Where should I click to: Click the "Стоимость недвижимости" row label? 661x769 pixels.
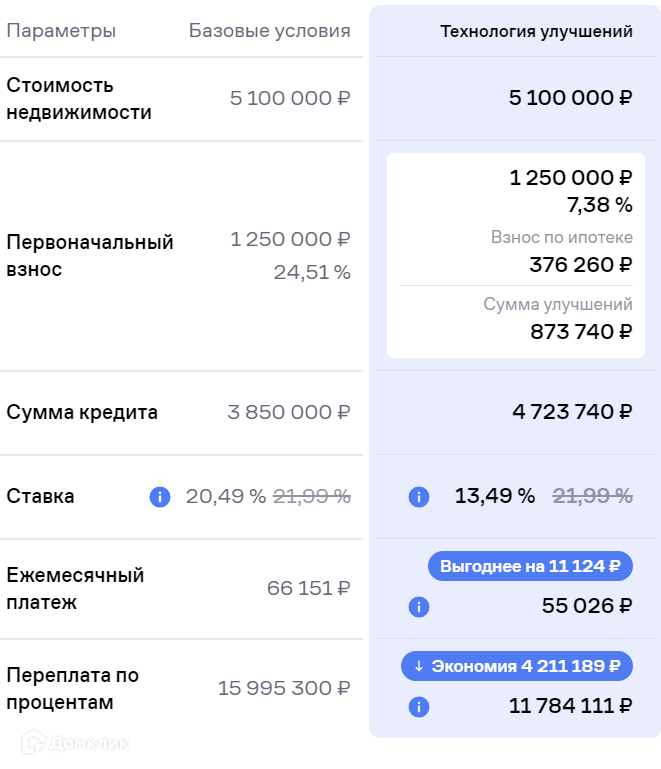pyautogui.click(x=79, y=99)
